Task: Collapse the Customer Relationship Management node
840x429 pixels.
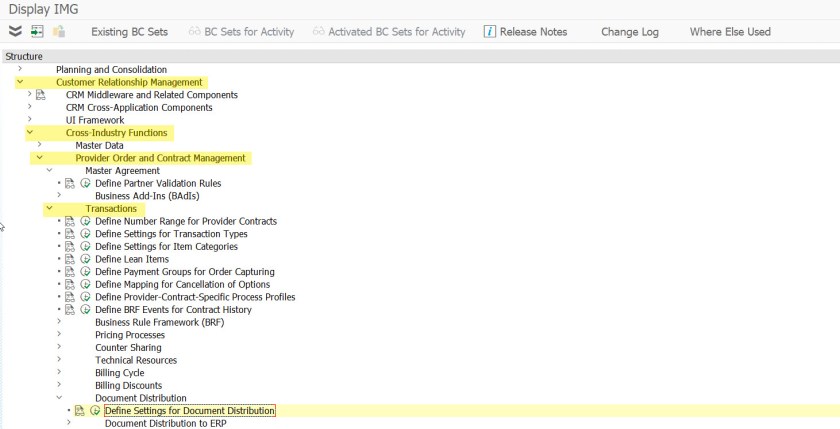Action: [x=20, y=82]
